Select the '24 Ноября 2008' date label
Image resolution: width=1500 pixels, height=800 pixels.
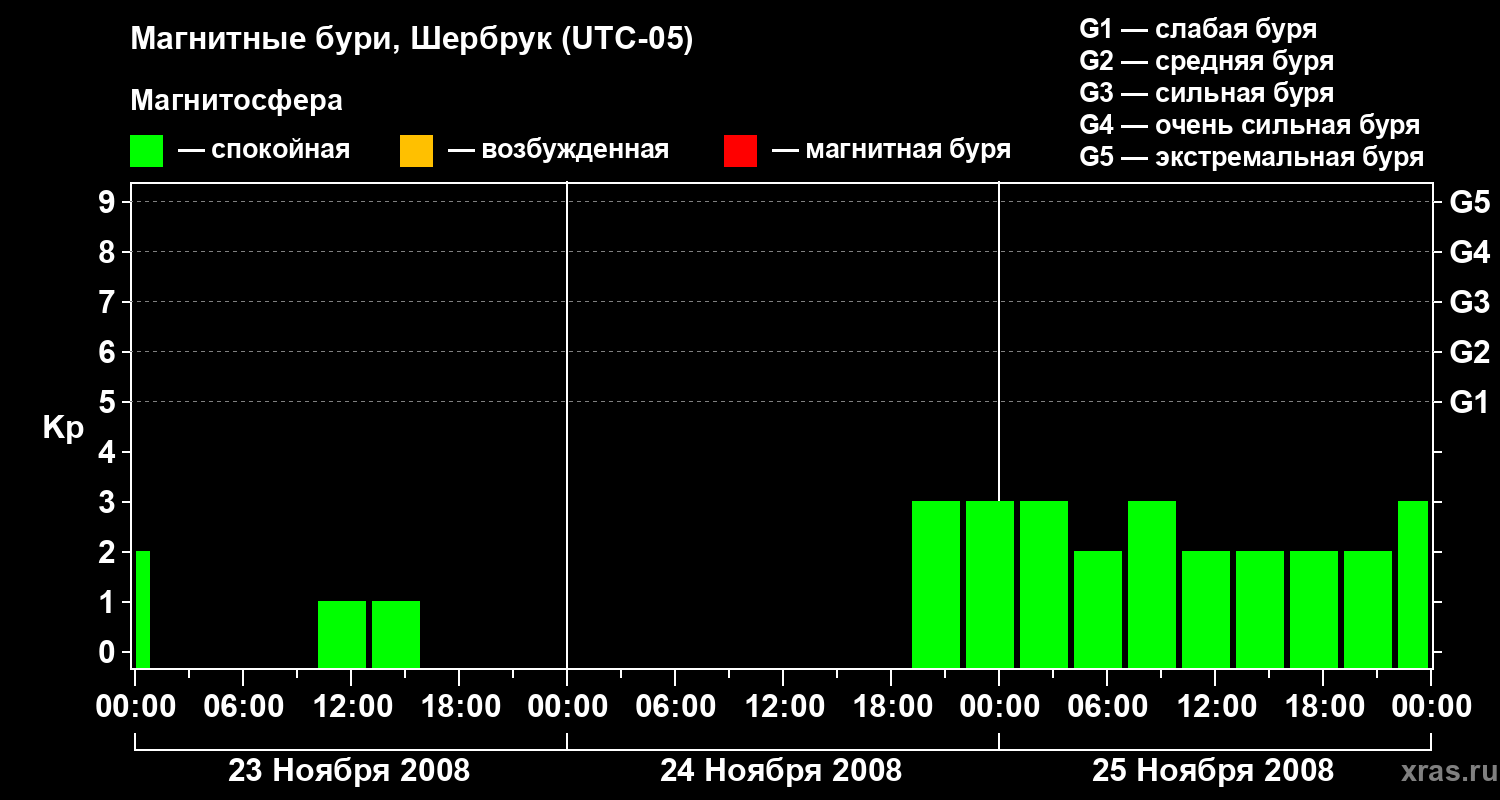[x=781, y=771]
